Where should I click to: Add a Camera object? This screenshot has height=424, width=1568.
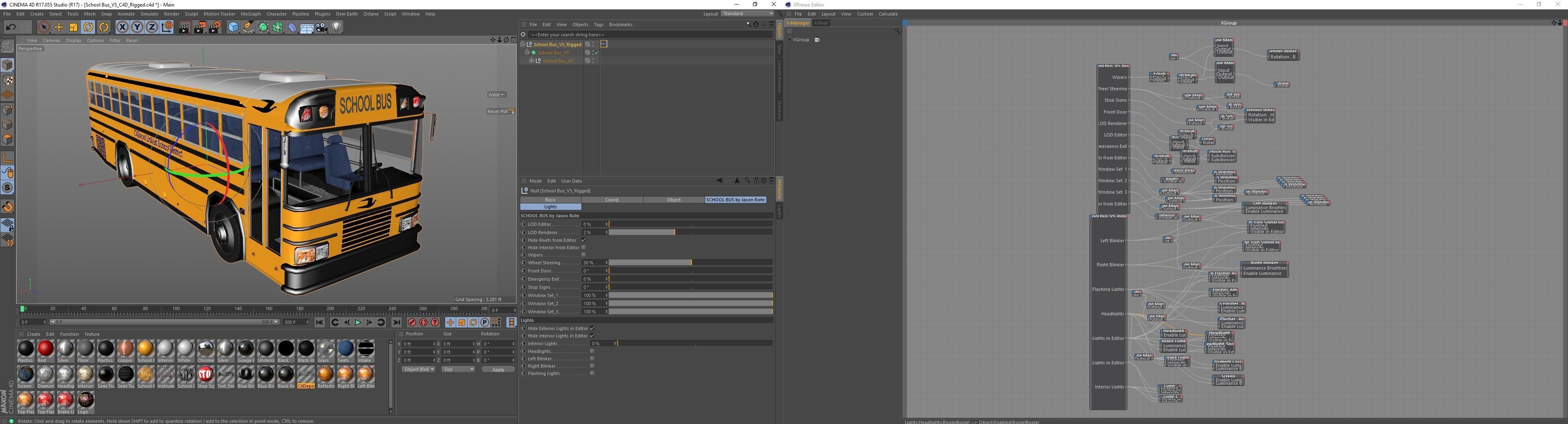coord(322,27)
